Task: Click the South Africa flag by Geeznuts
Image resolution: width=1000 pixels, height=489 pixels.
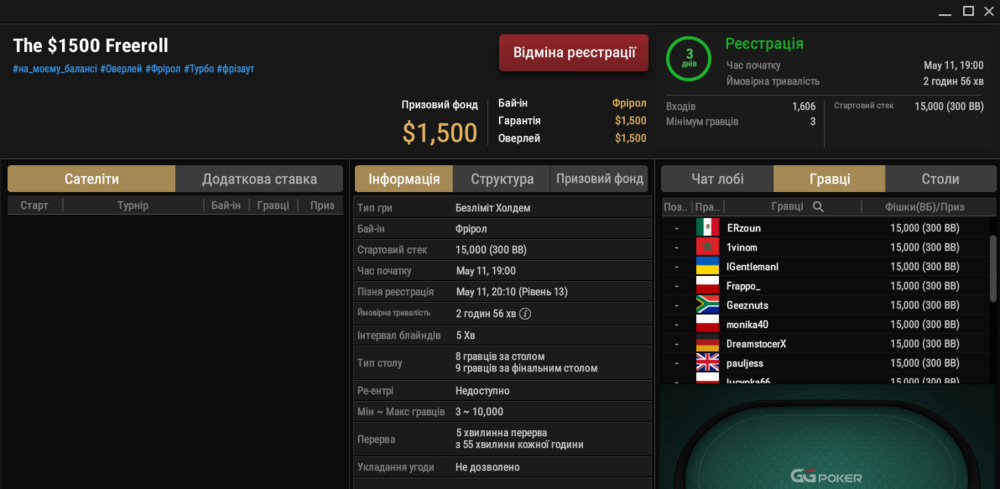Action: [x=707, y=305]
